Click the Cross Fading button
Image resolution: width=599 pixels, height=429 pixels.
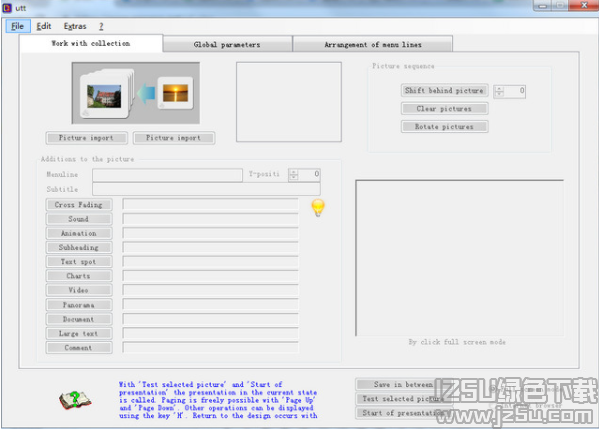79,205
